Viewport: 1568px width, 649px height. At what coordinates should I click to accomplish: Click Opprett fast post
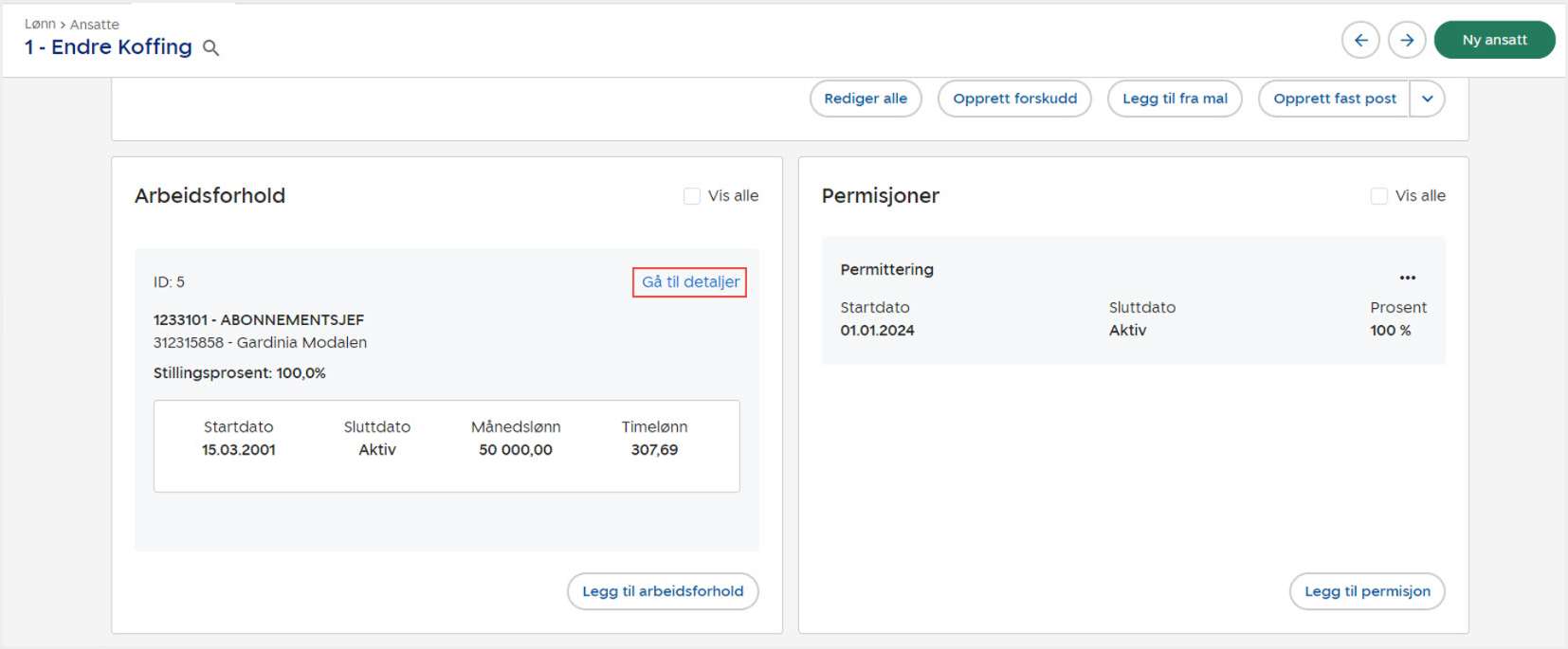tap(1334, 99)
